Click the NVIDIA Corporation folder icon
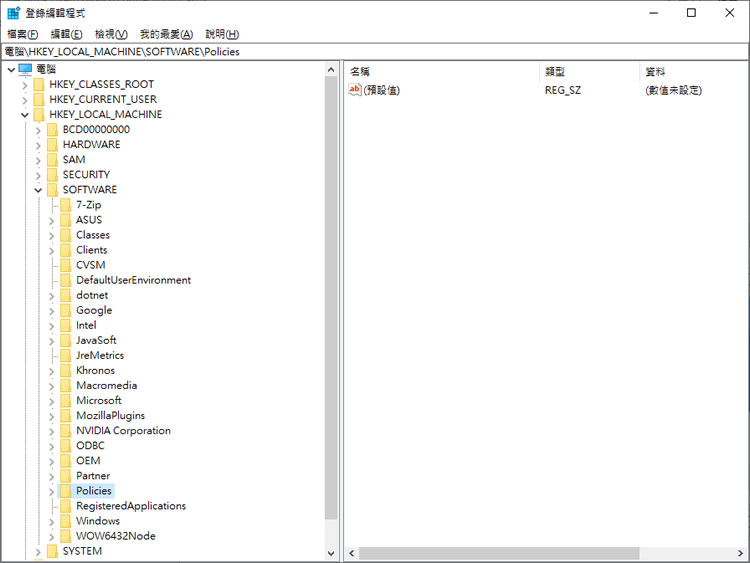The width and height of the screenshot is (750, 563). pyautogui.click(x=66, y=431)
